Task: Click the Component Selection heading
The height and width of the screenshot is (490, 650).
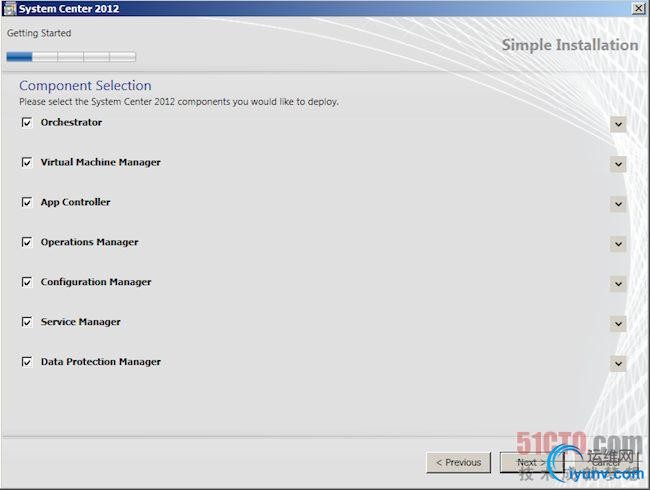Action: (x=85, y=85)
